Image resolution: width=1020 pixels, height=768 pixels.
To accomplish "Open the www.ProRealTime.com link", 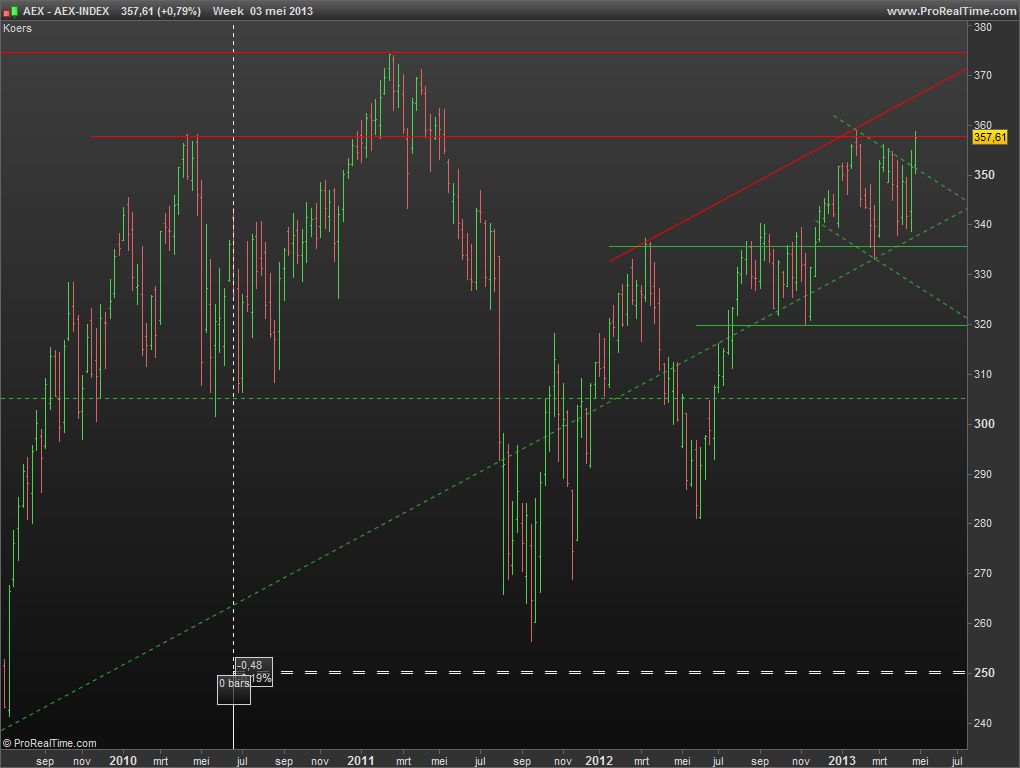I will pos(950,11).
